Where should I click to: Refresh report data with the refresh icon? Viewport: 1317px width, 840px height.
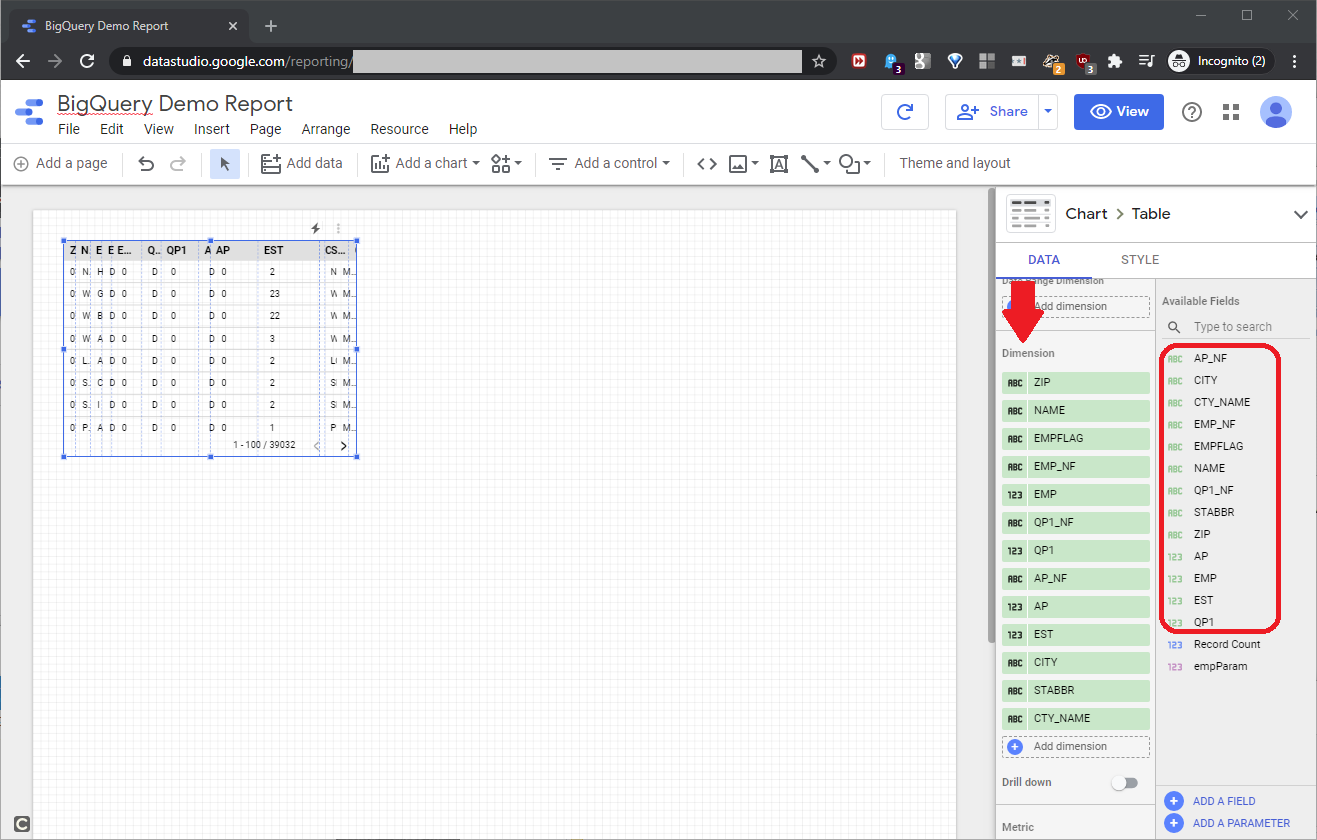click(905, 112)
